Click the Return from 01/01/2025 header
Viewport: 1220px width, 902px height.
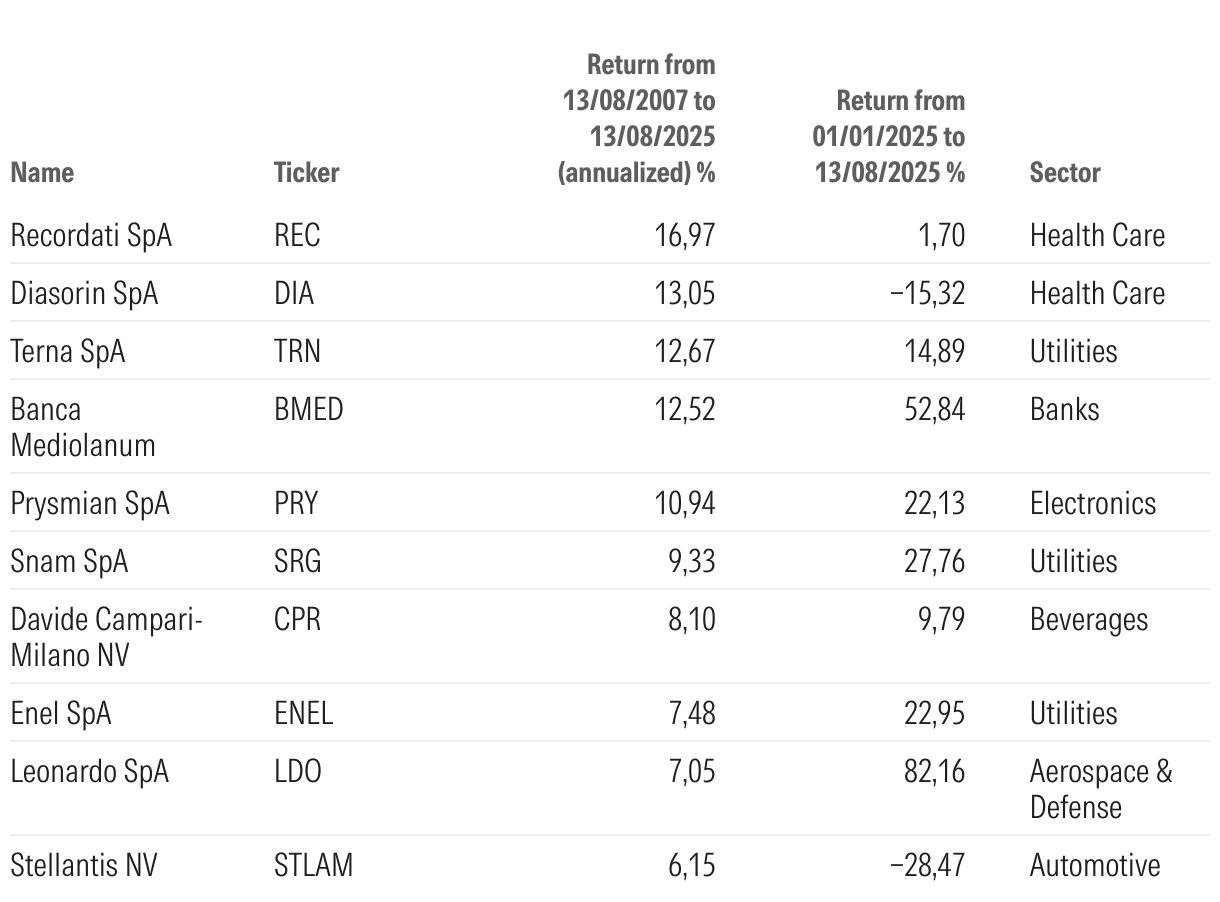888,136
